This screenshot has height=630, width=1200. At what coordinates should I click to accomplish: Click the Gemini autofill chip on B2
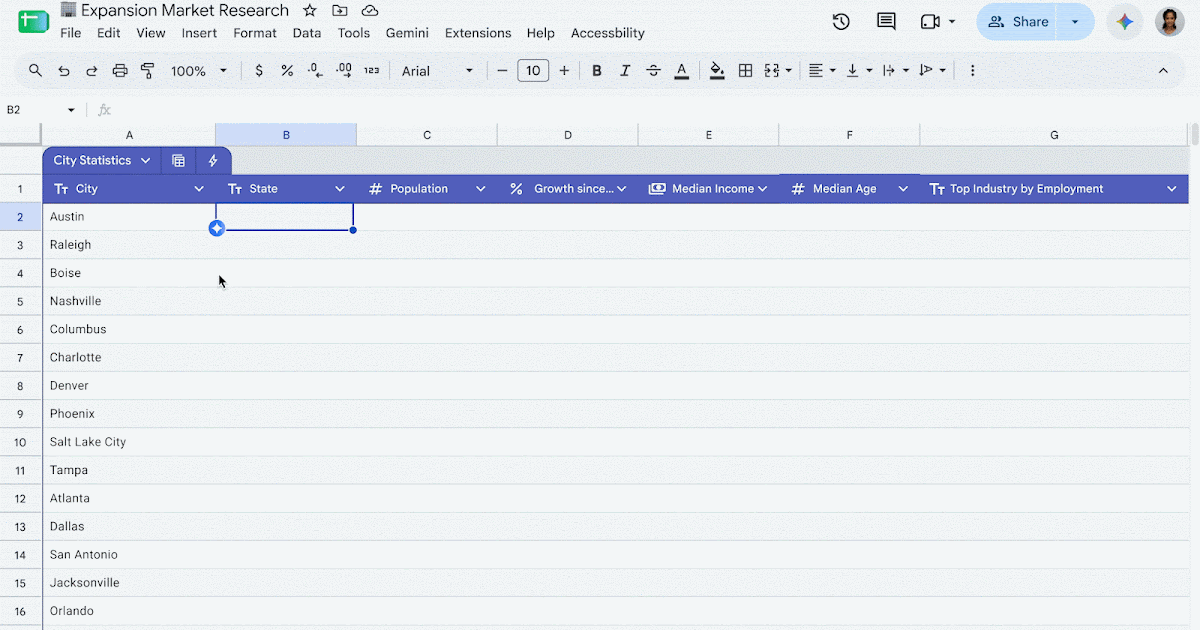tap(216, 229)
